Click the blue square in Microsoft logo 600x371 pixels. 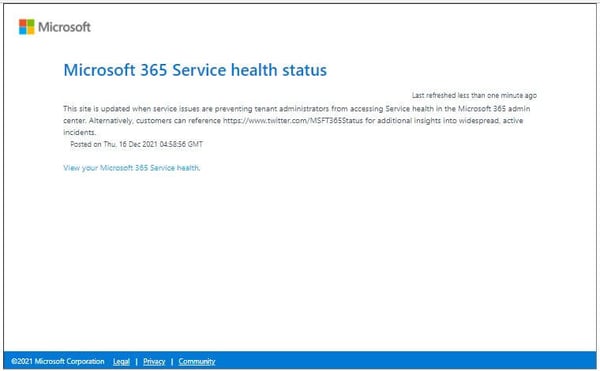pos(23,31)
